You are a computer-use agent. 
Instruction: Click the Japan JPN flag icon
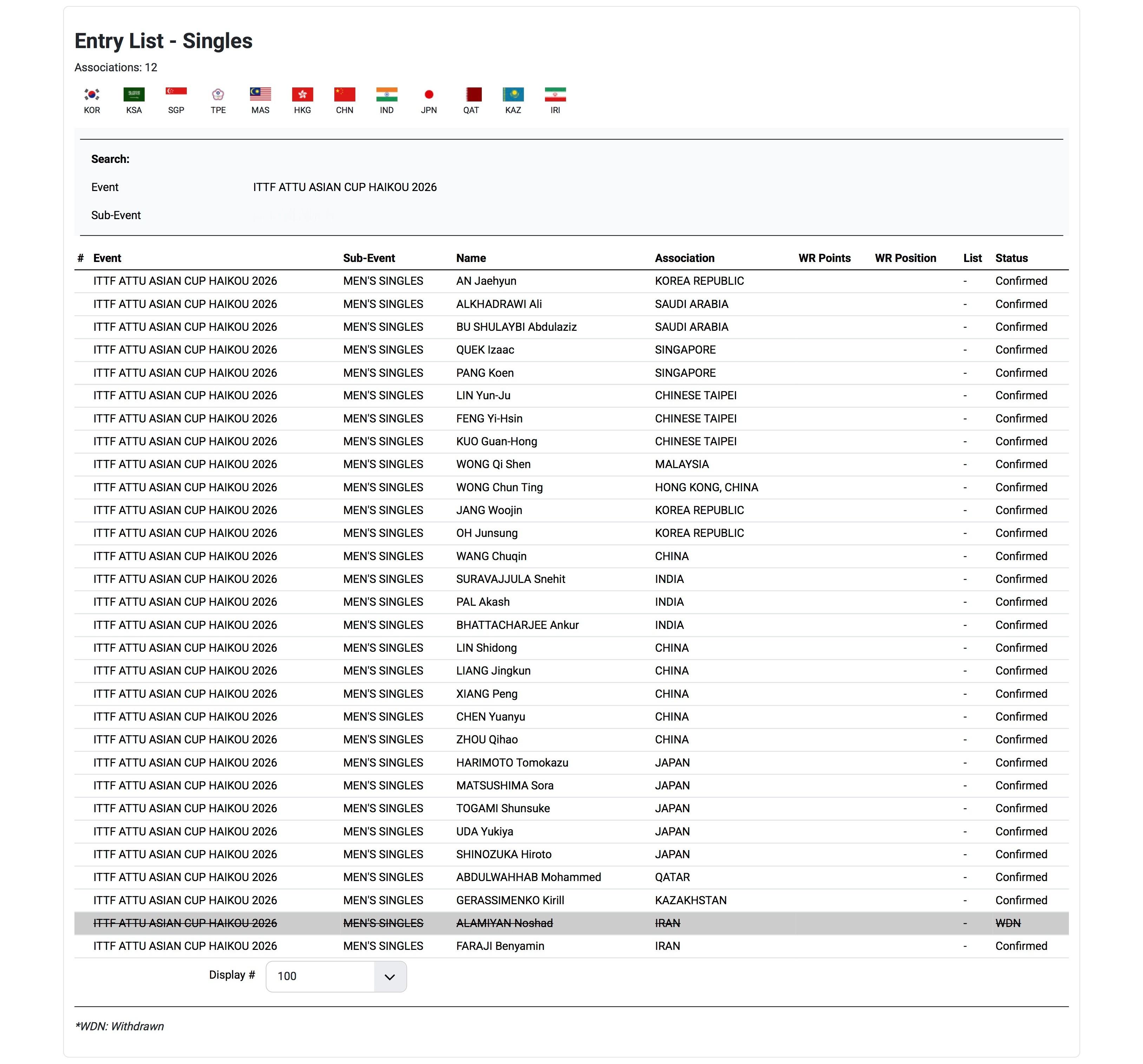pyautogui.click(x=428, y=94)
